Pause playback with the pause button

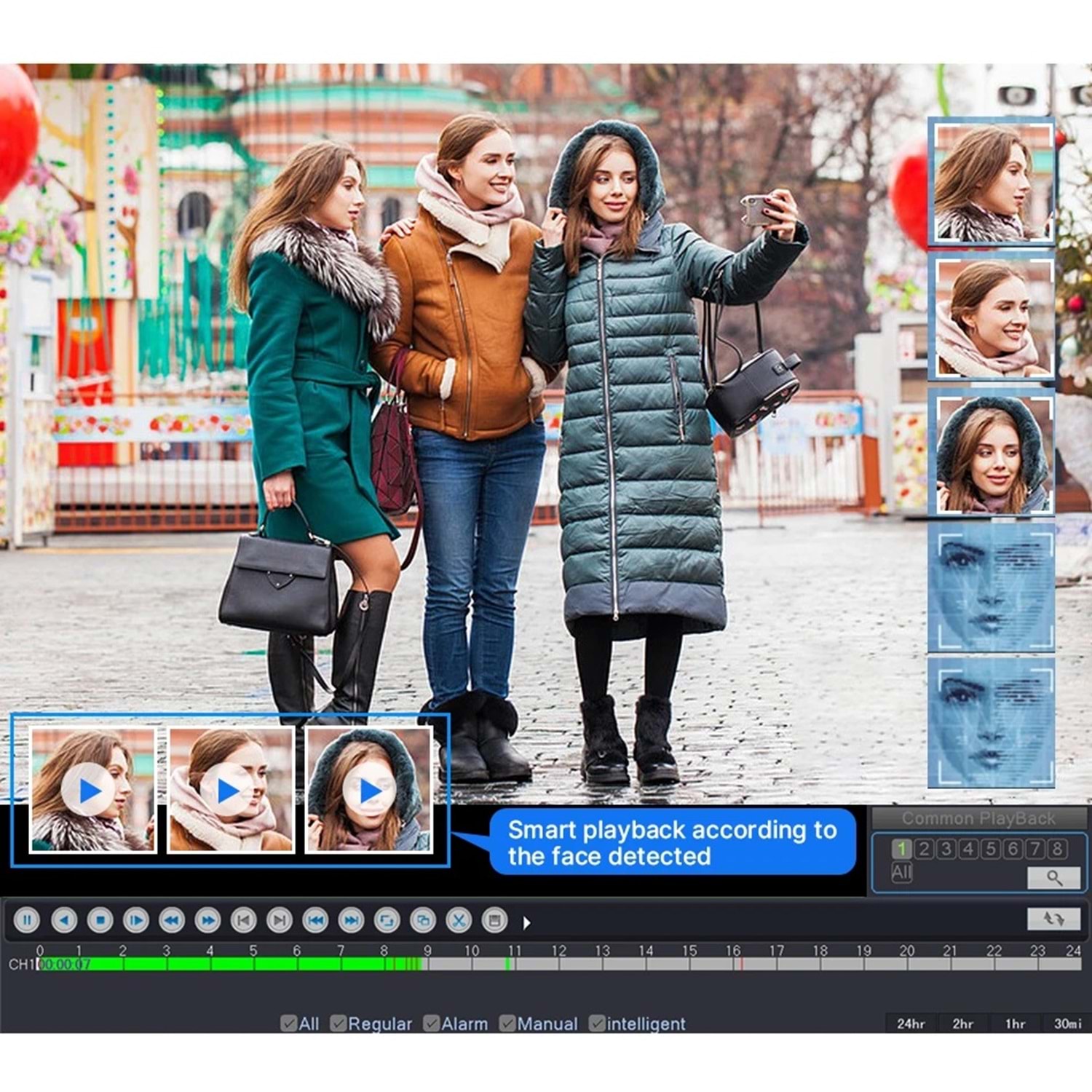point(27,920)
